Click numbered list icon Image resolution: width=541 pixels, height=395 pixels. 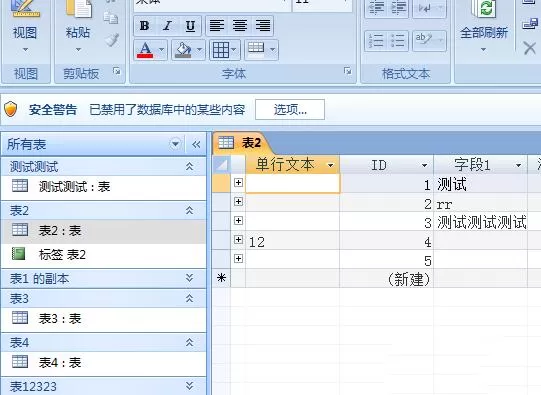click(376, 41)
